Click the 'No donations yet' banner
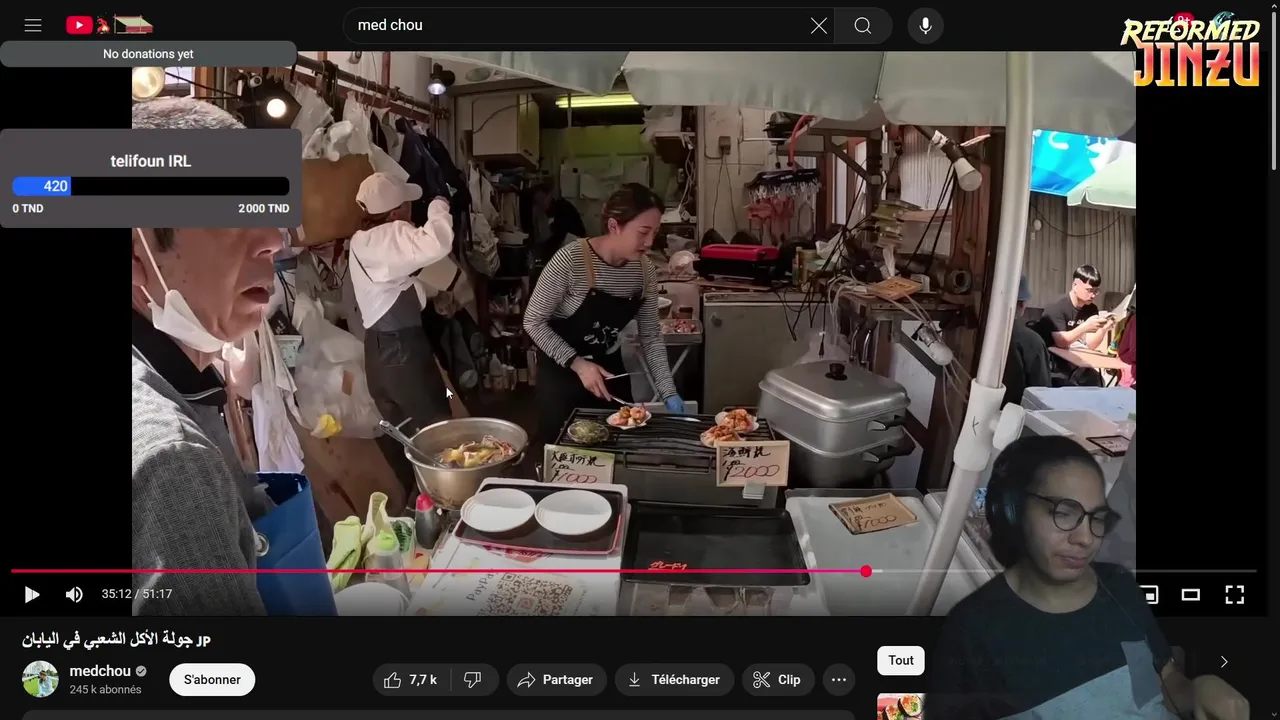This screenshot has width=1280, height=720. [148, 54]
